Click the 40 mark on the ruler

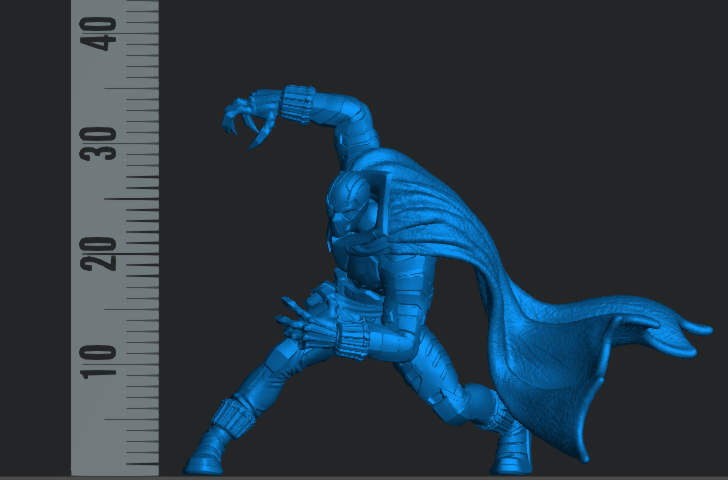(x=98, y=34)
